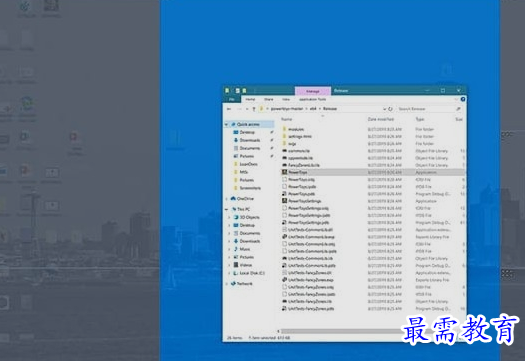Expand the Network tree node
The width and height of the screenshot is (525, 361).
(x=227, y=284)
